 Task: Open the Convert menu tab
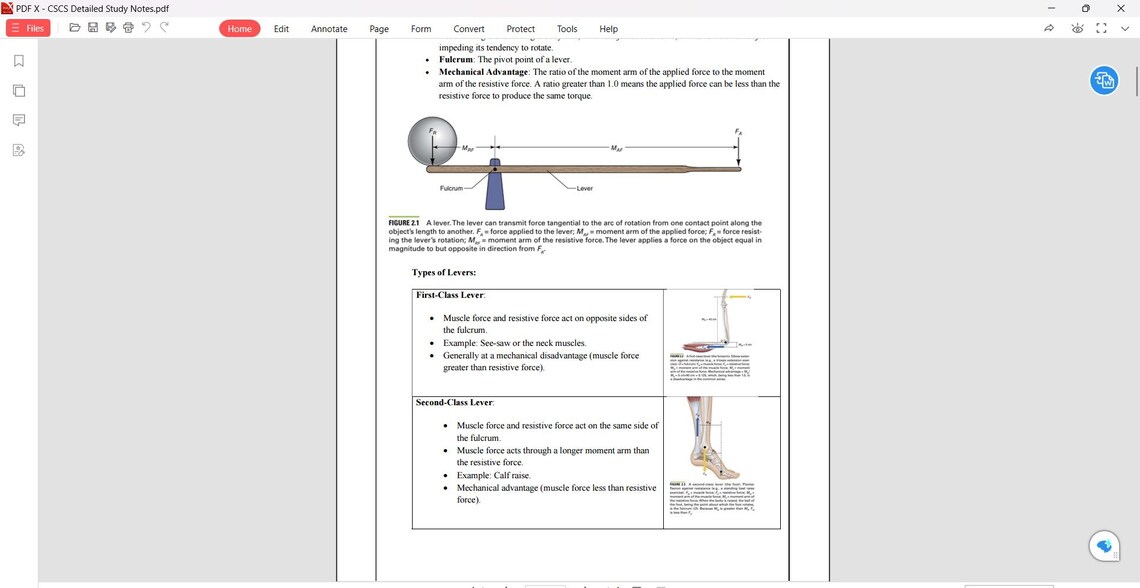coord(468,28)
